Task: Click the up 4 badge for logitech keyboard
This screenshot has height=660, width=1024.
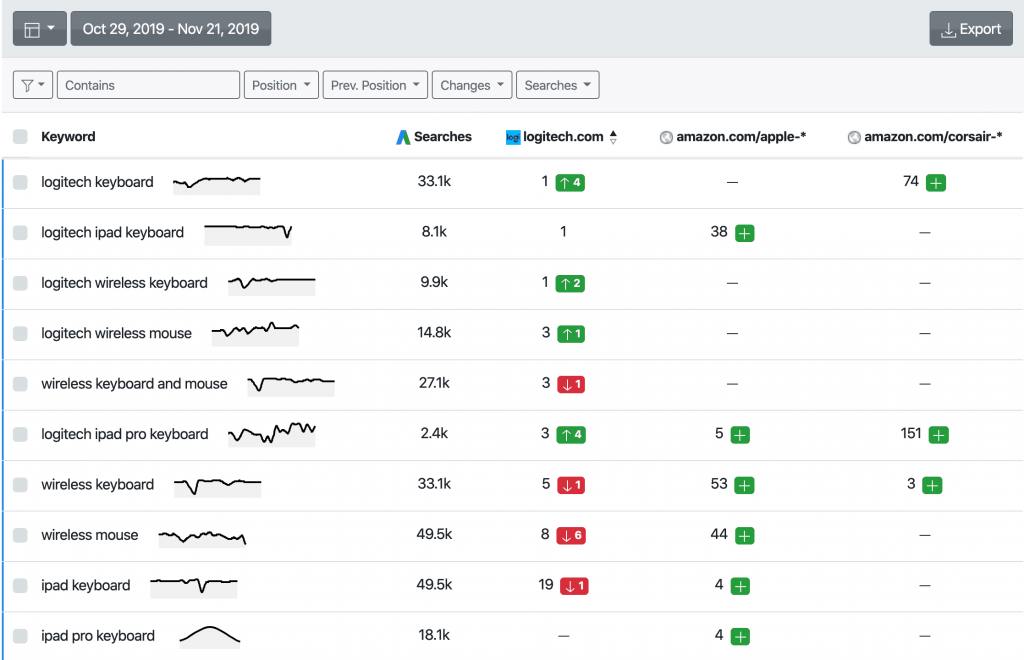Action: tap(570, 183)
